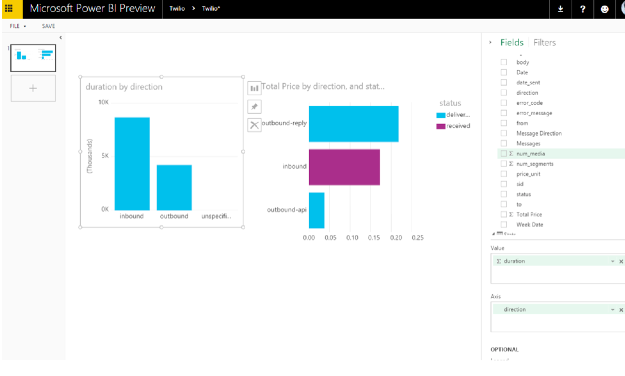625x376 pixels.
Task: Open dropdown arrow on duration value
Action: tap(612, 262)
